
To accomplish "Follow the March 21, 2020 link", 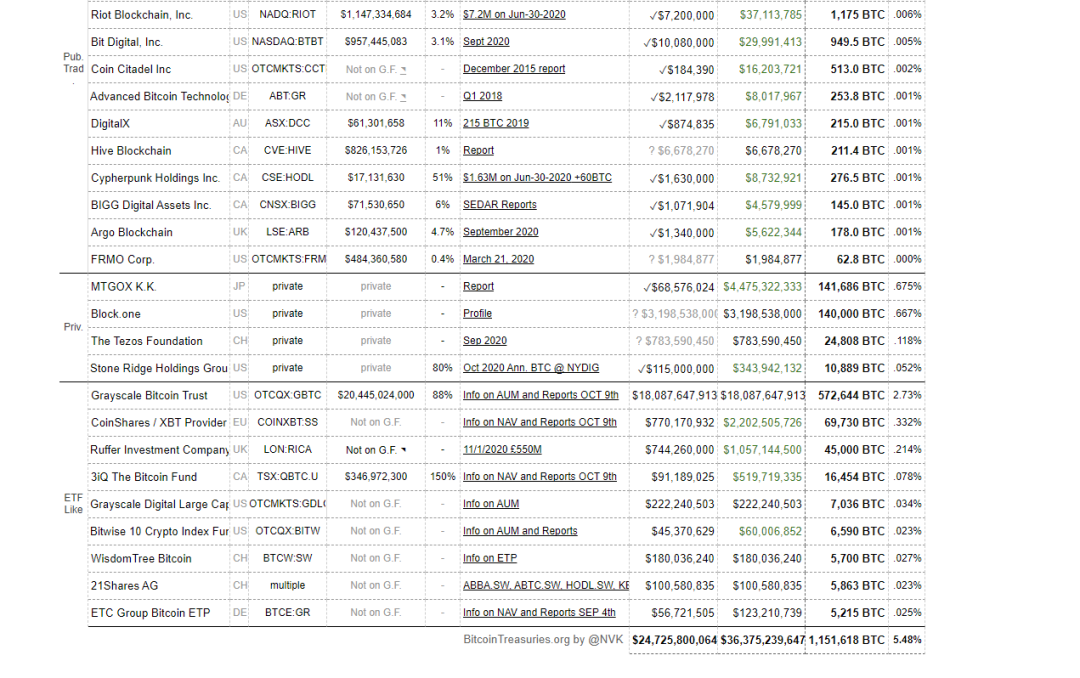I will pyautogui.click(x=498, y=259).
